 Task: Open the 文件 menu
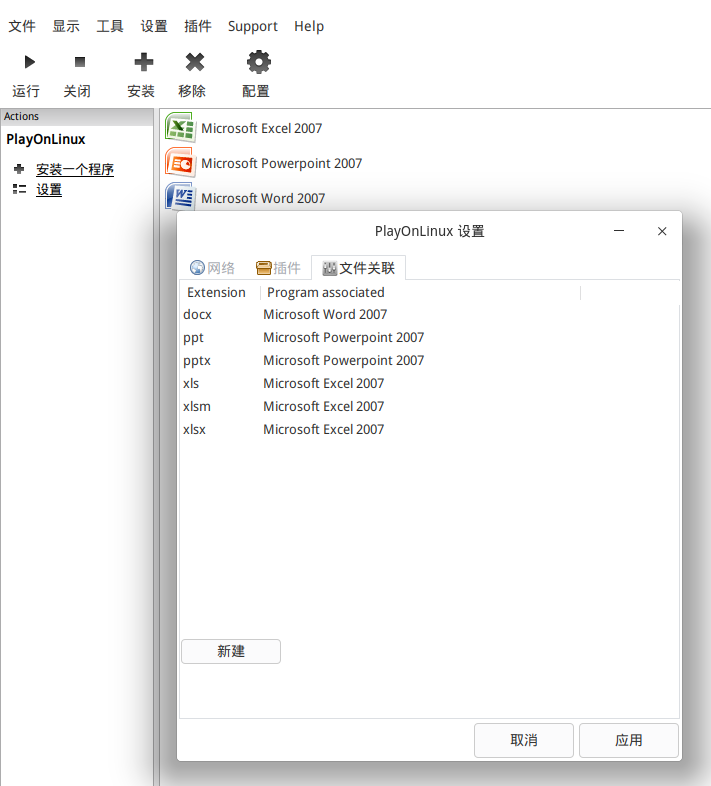coord(22,26)
